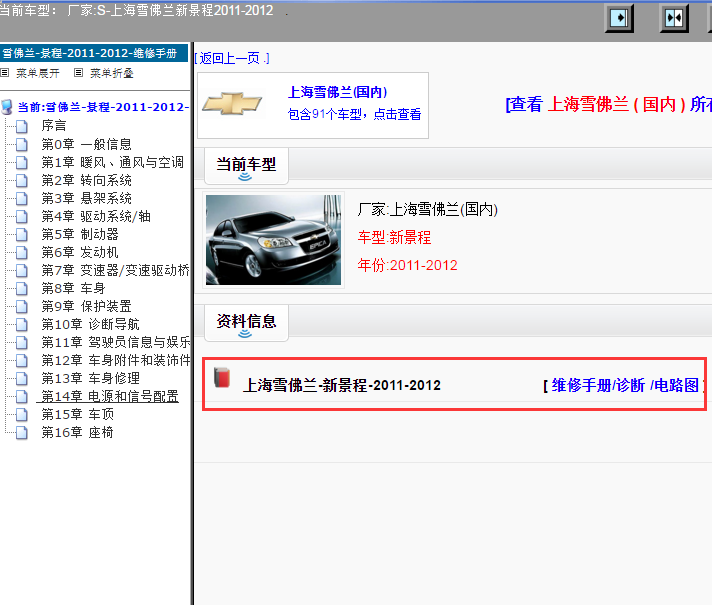Open 第11章 驾驶员信息与娱乐
The width and height of the screenshot is (712, 605).
(x=115, y=342)
